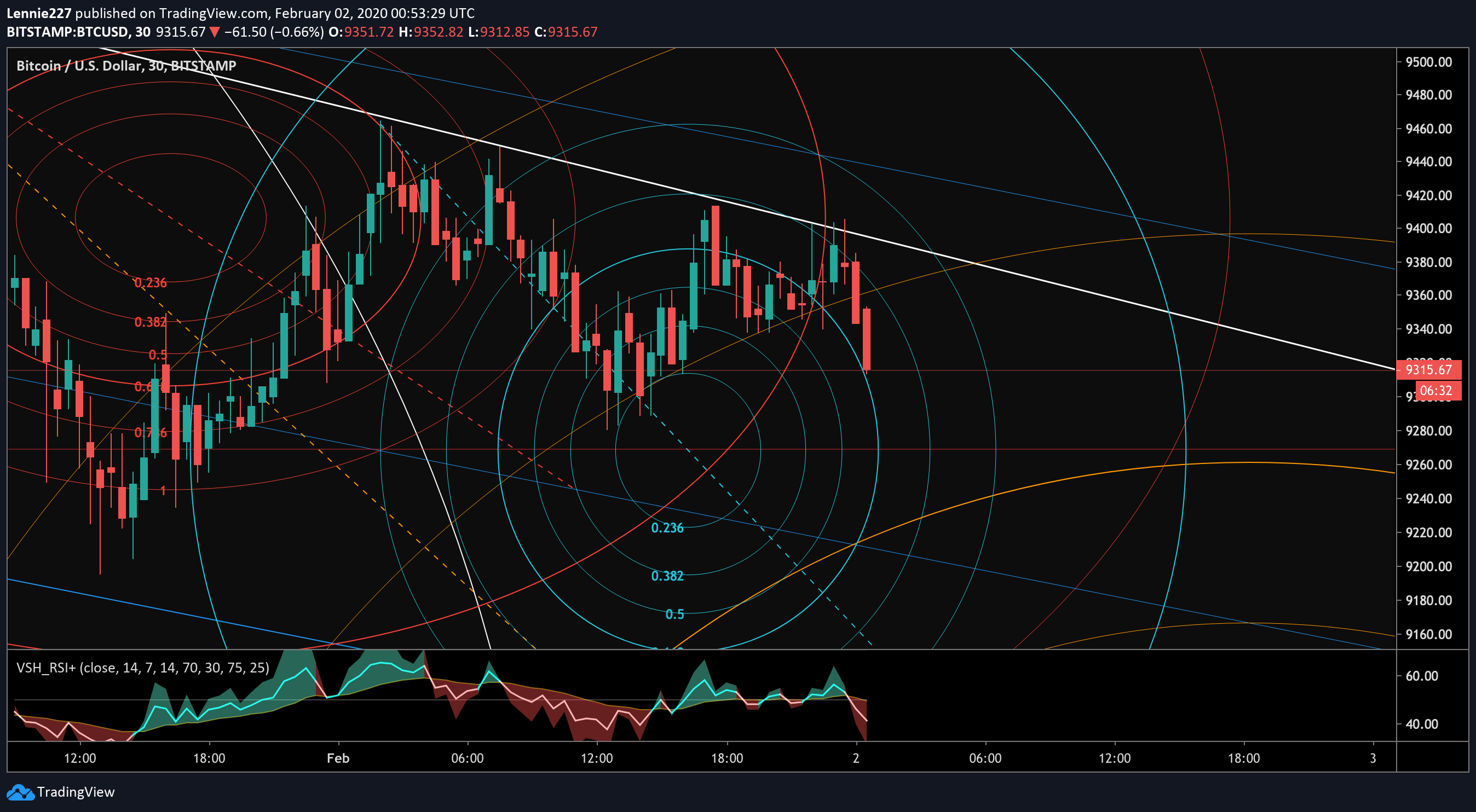Screen dimensions: 1476x812
Task: Click the publish date February 02, 2020
Action: (x=330, y=13)
